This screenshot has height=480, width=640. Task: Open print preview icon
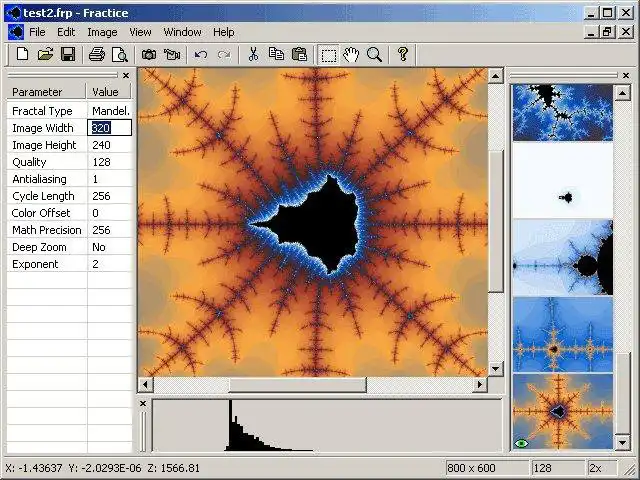point(120,54)
